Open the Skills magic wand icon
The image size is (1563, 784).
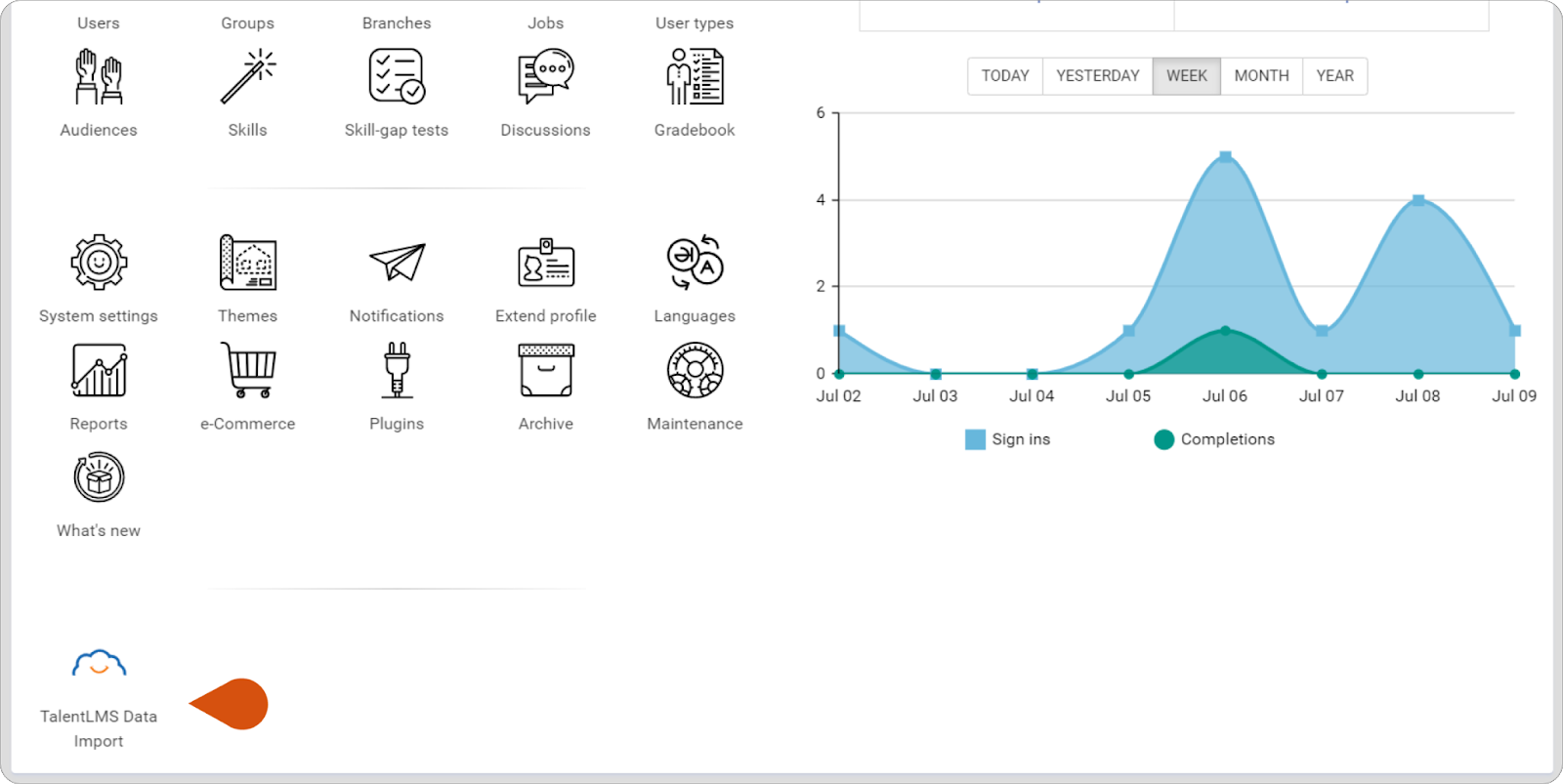click(248, 77)
